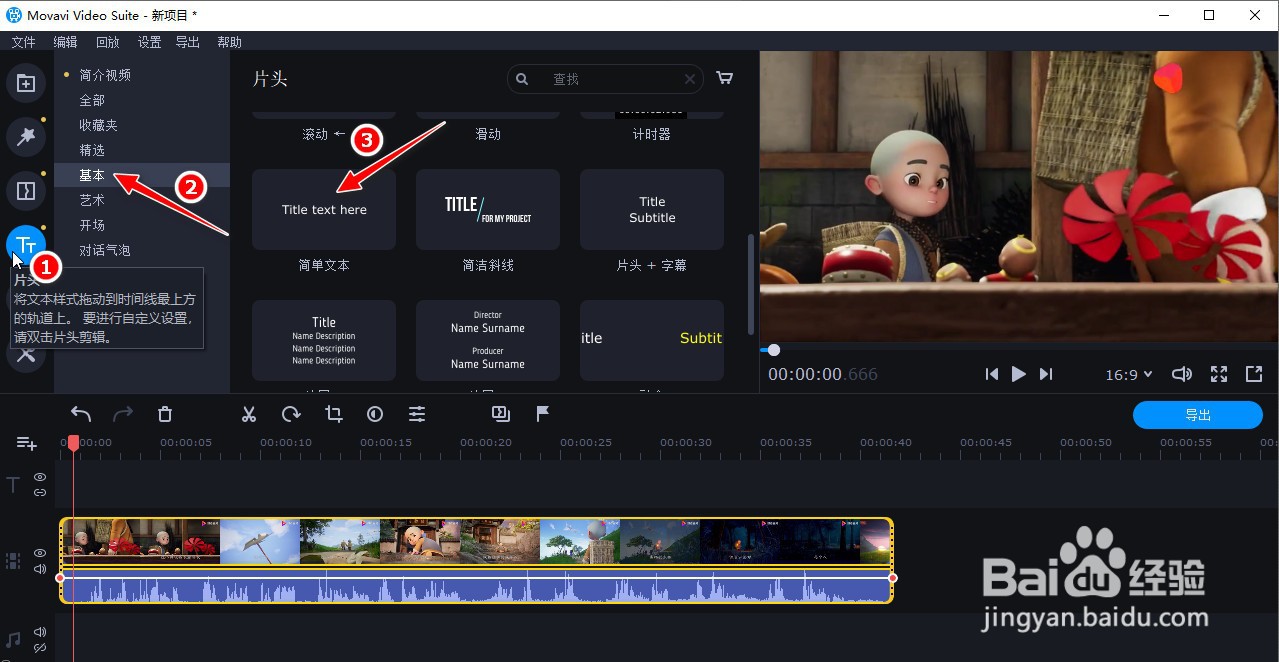Detach the preview window
Screen dimensions: 1279x662
coord(1254,374)
